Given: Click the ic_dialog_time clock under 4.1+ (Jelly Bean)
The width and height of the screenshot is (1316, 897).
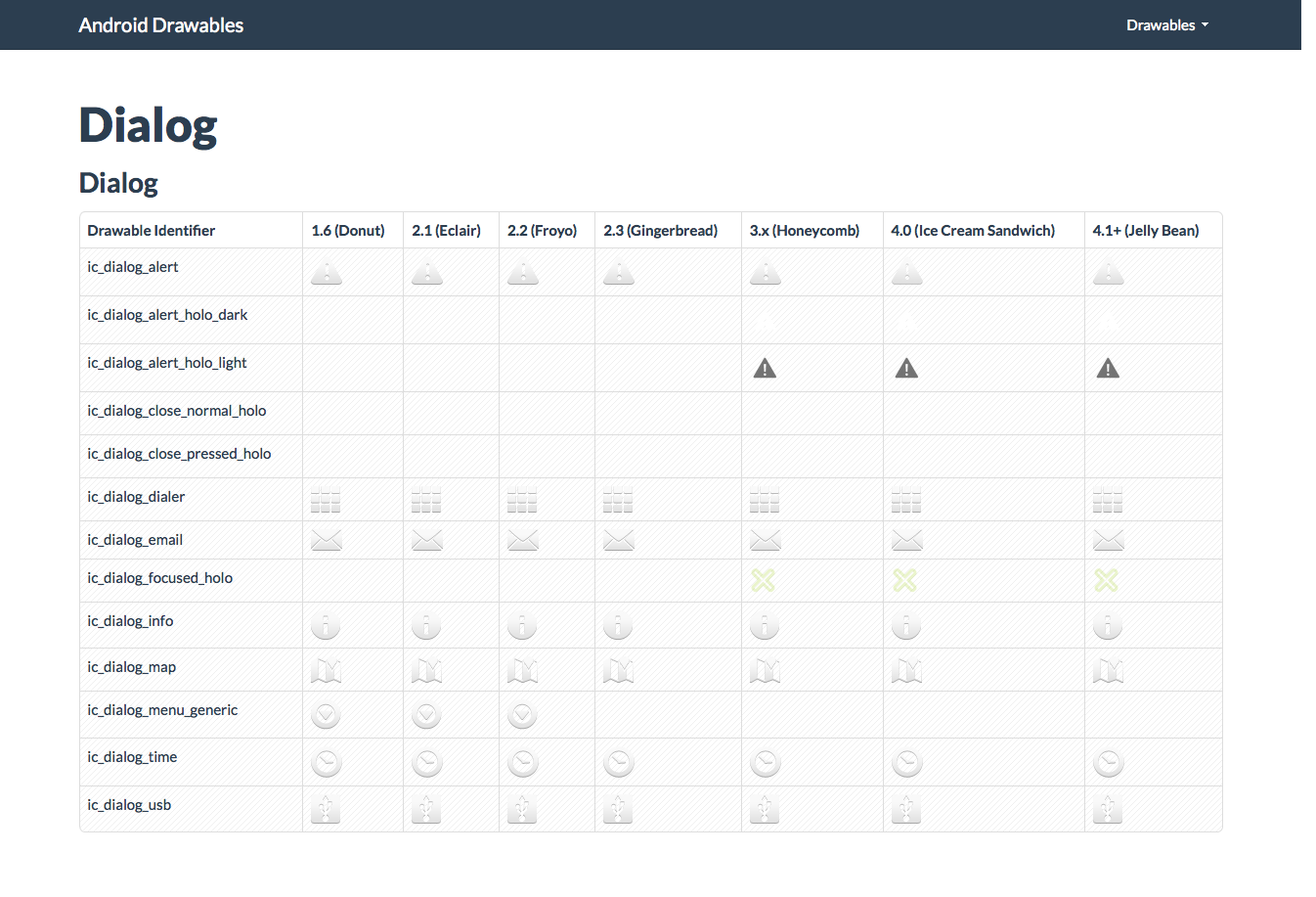Looking at the screenshot, I should [1109, 763].
